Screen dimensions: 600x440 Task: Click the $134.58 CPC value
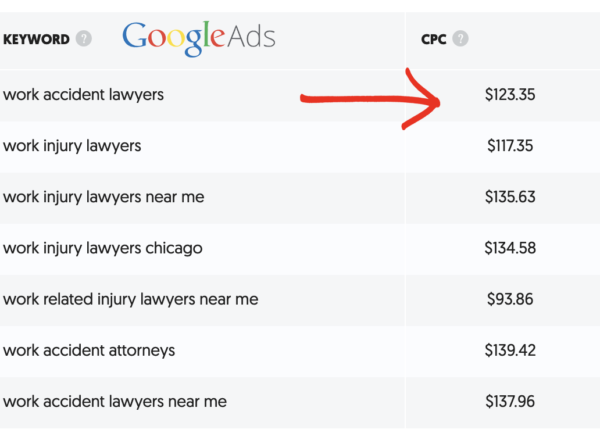[x=510, y=248]
